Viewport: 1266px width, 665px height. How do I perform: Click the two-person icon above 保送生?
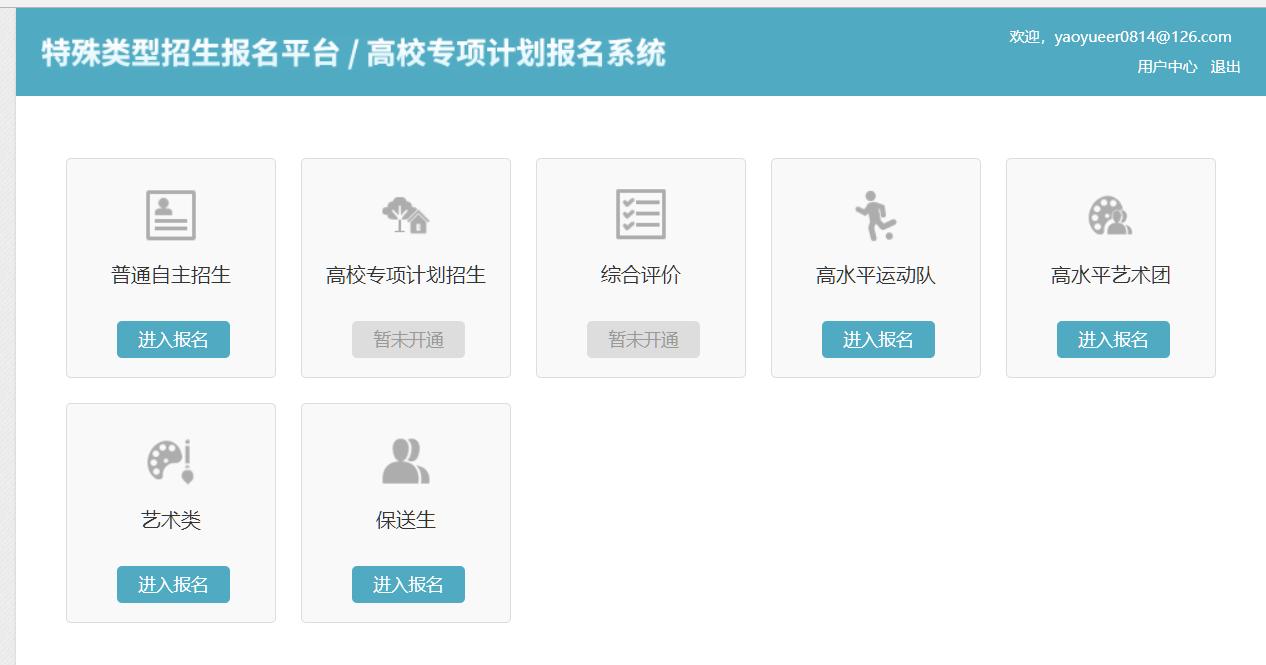(x=406, y=459)
